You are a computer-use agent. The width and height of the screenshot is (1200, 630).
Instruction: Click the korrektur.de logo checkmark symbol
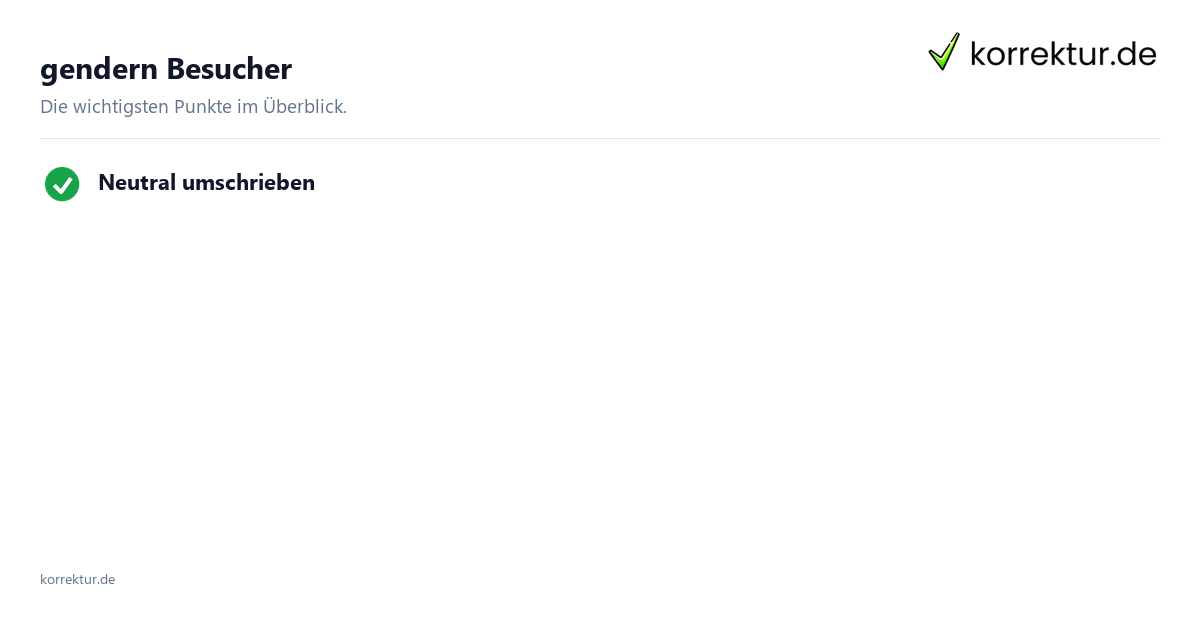point(944,51)
